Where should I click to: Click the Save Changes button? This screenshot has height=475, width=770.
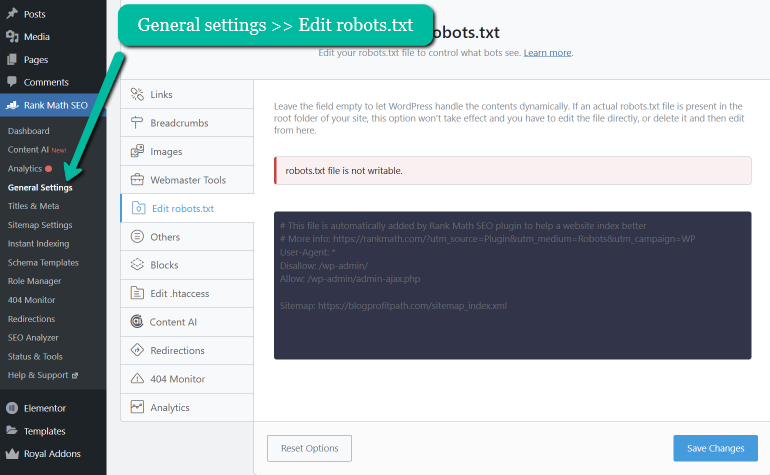[715, 448]
